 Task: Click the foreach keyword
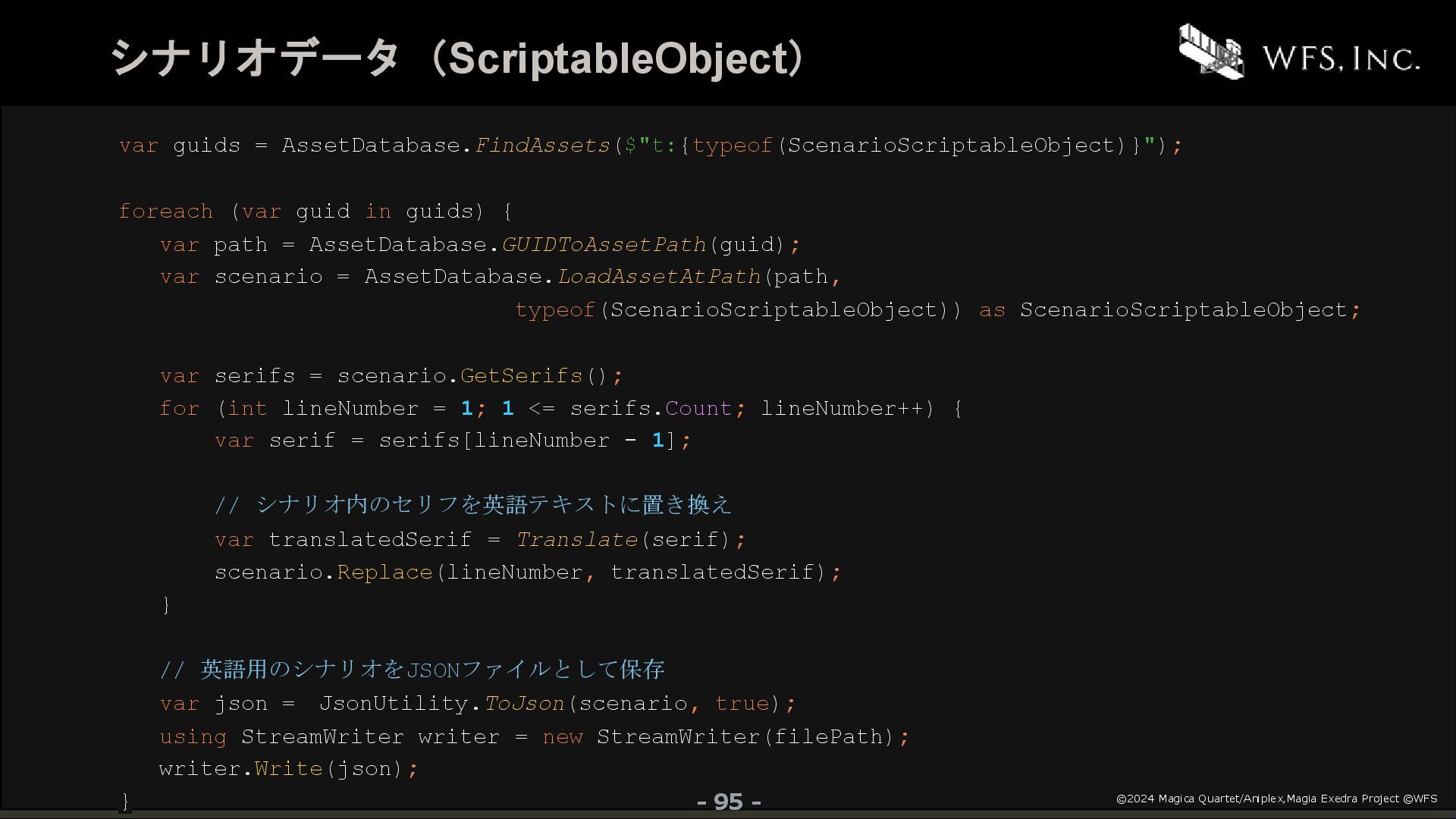165,211
